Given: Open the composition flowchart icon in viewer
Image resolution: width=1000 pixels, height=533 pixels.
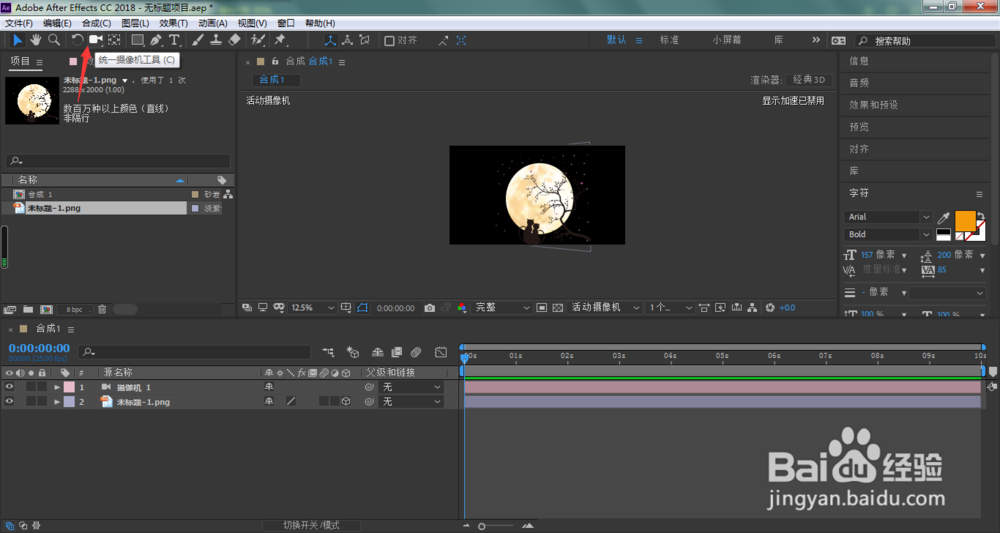Looking at the screenshot, I should point(753,308).
